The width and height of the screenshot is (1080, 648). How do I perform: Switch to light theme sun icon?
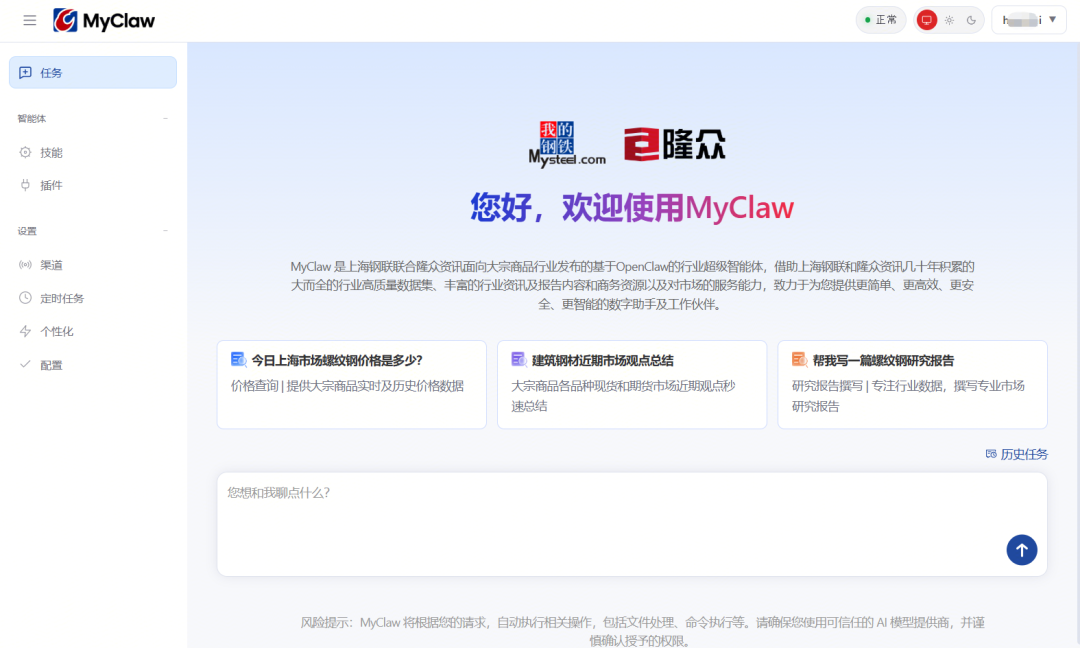click(949, 20)
